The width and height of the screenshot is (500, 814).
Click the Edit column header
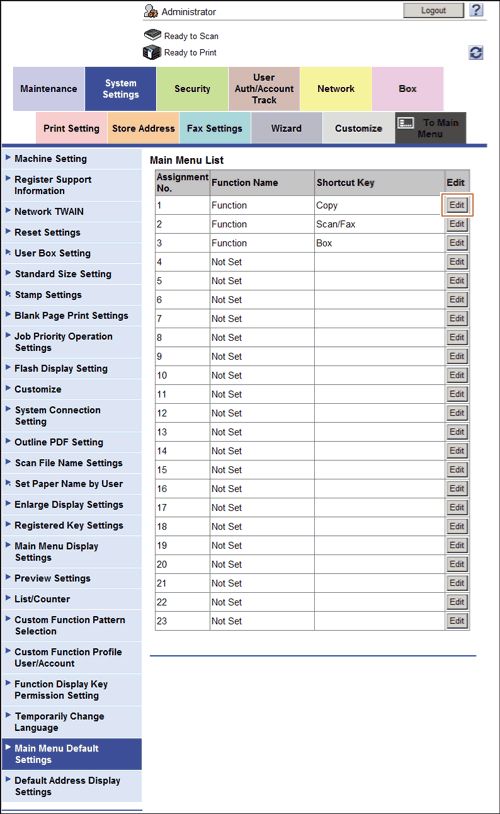pyautogui.click(x=456, y=183)
